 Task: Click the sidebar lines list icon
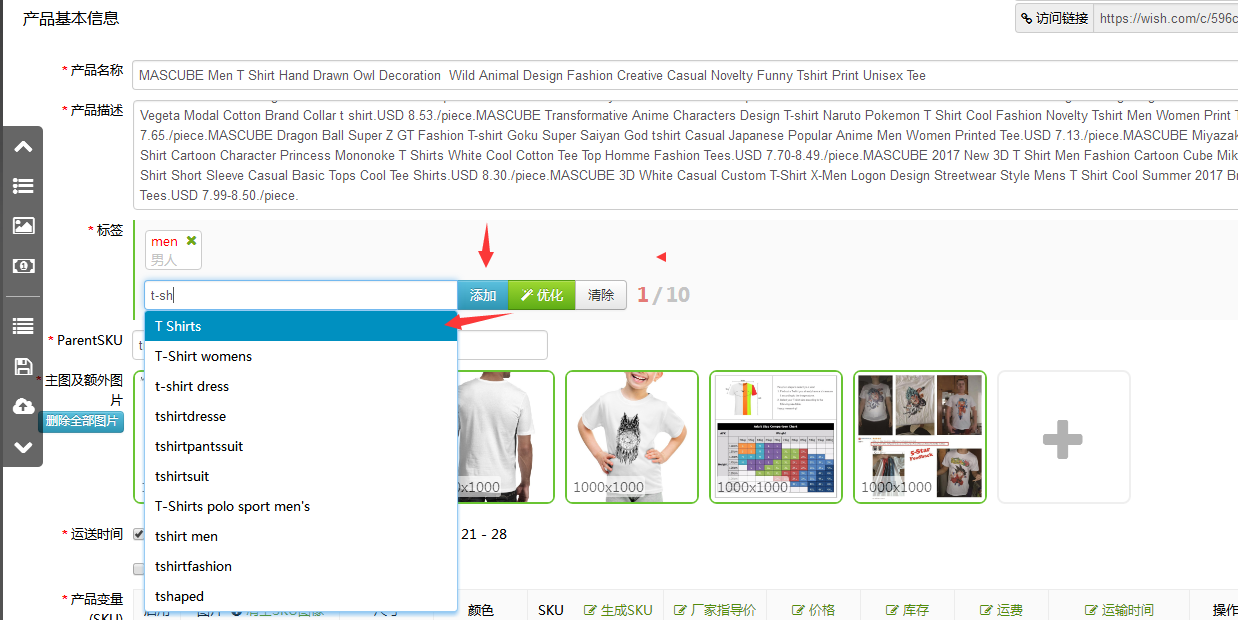pyautogui.click(x=23, y=326)
